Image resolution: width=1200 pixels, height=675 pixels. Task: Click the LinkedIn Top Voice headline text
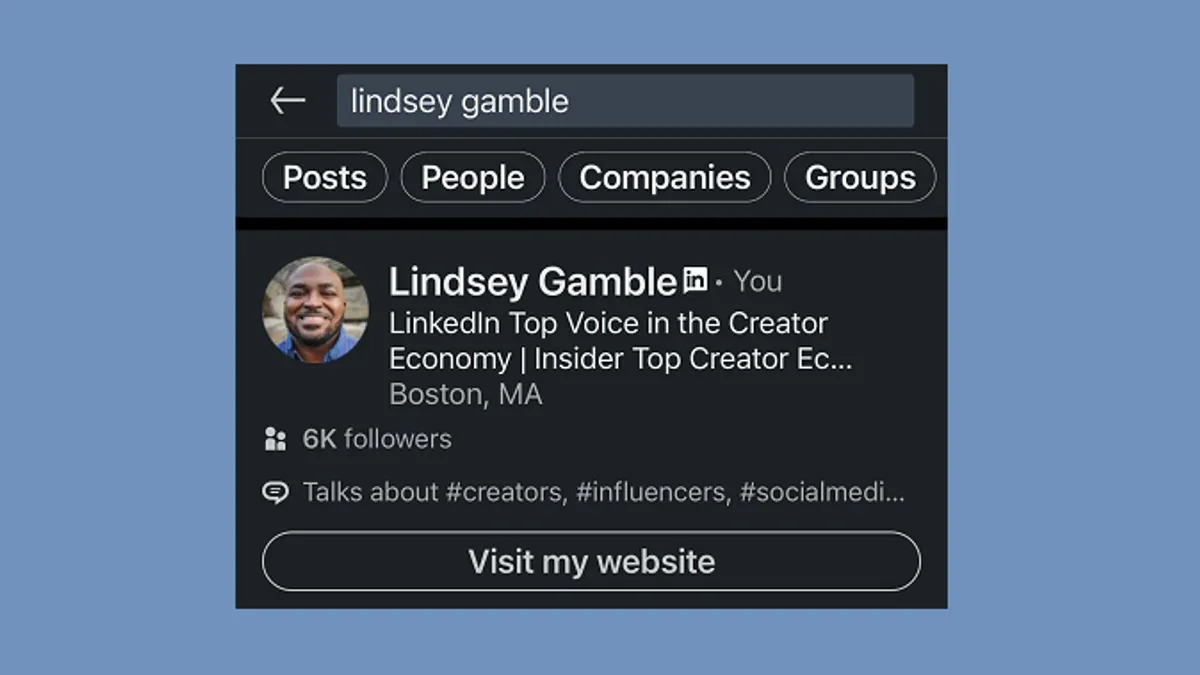608,324
